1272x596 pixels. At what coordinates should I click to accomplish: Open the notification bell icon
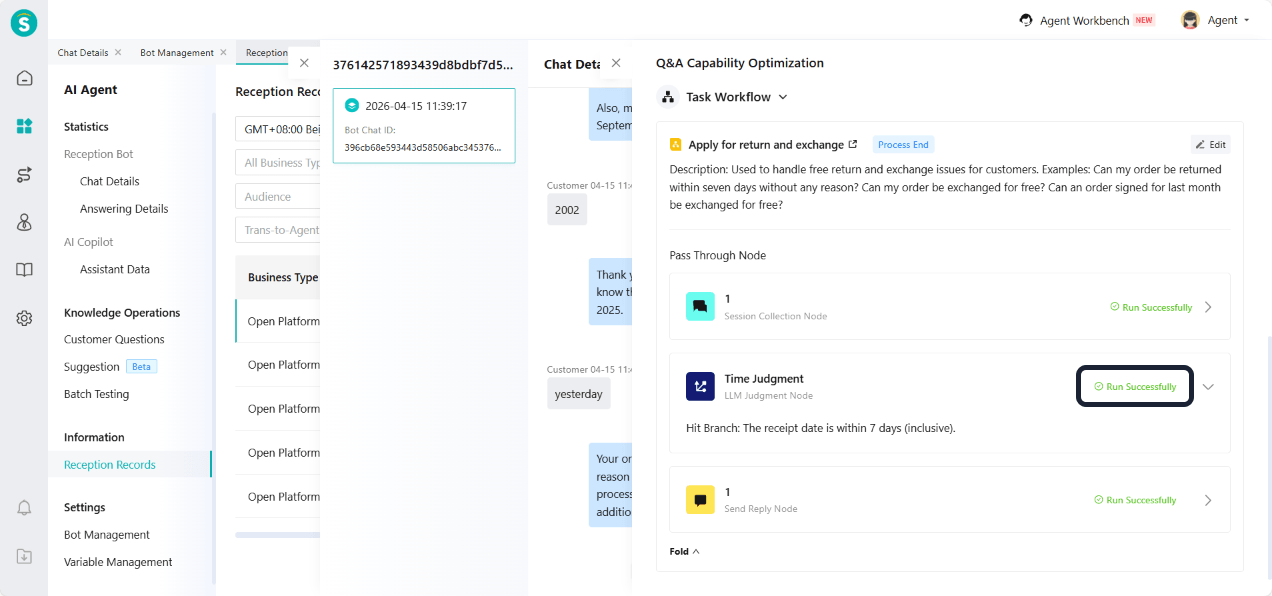point(24,508)
